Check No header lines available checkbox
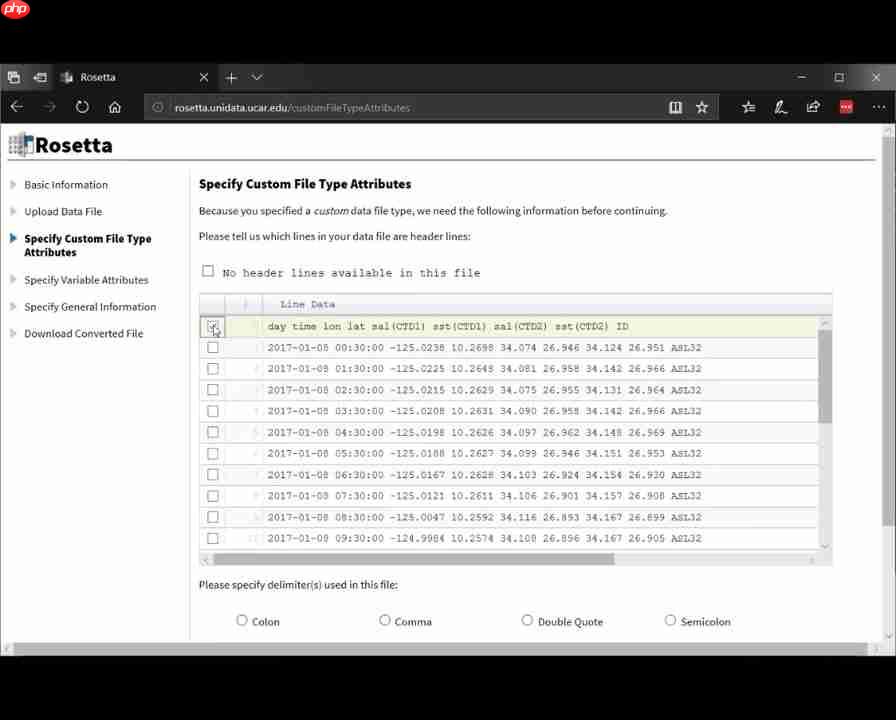 tap(208, 271)
